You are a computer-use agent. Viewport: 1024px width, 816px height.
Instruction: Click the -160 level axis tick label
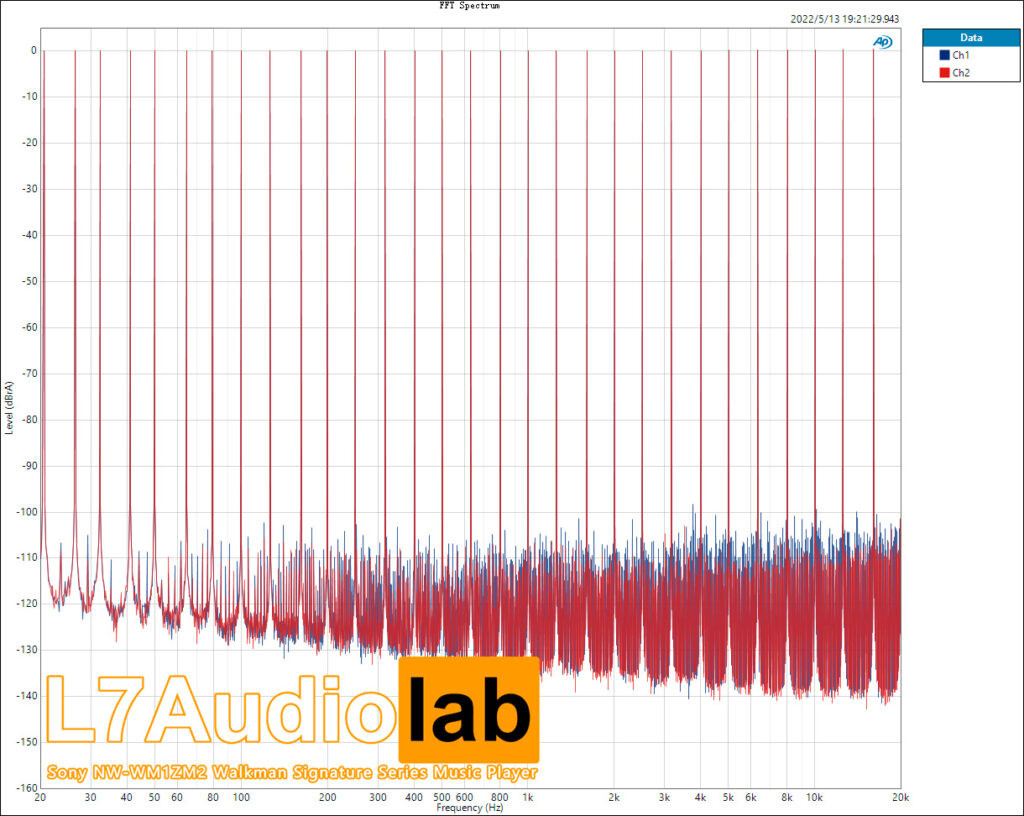pyautogui.click(x=27, y=788)
